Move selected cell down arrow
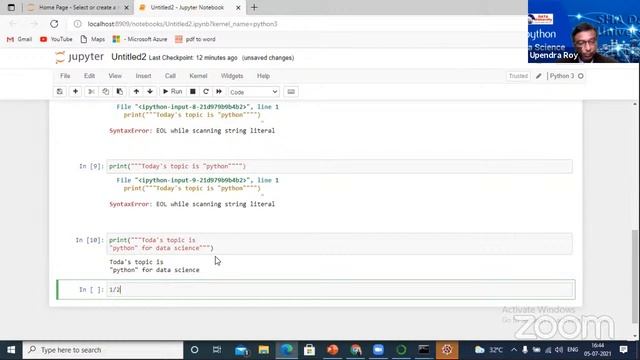Screen dimensions: 640x360 coord(150,91)
